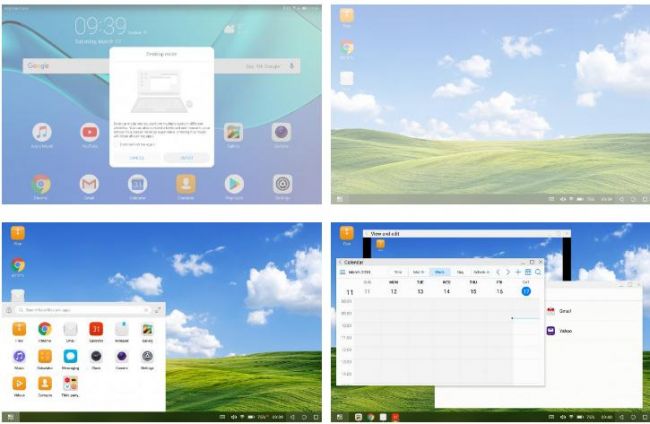Image resolution: width=650 pixels, height=424 pixels.
Task: Open YouTube app on tablet home screen
Action: pos(90,132)
